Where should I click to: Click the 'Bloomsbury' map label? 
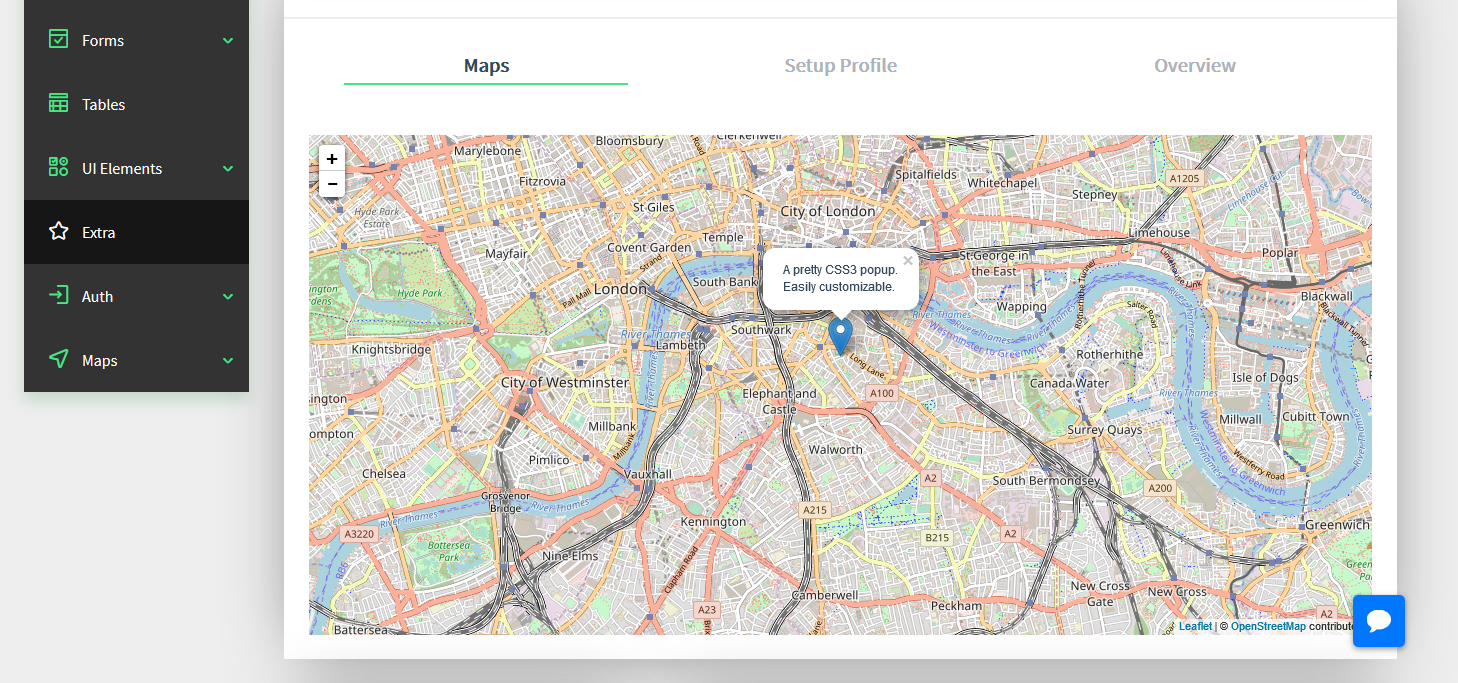[629, 142]
